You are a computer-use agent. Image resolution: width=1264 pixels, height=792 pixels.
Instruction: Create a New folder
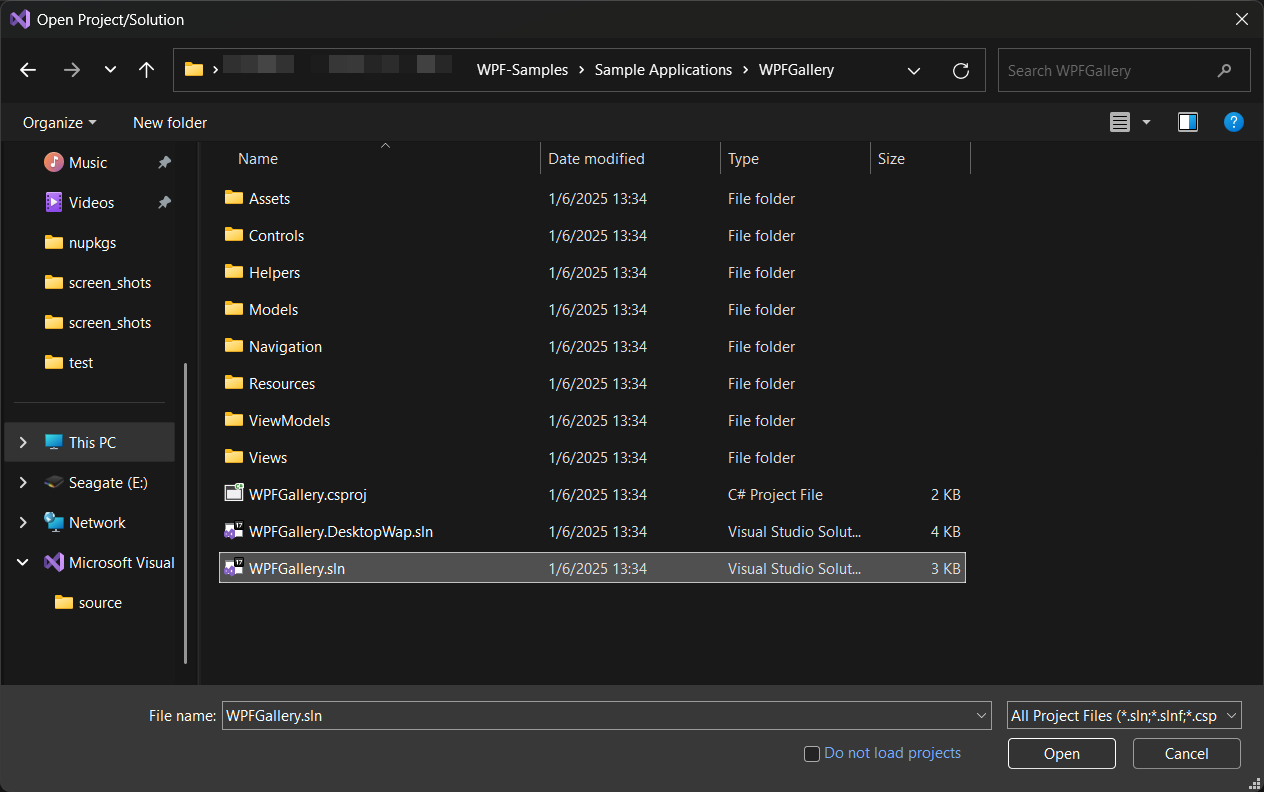(170, 122)
